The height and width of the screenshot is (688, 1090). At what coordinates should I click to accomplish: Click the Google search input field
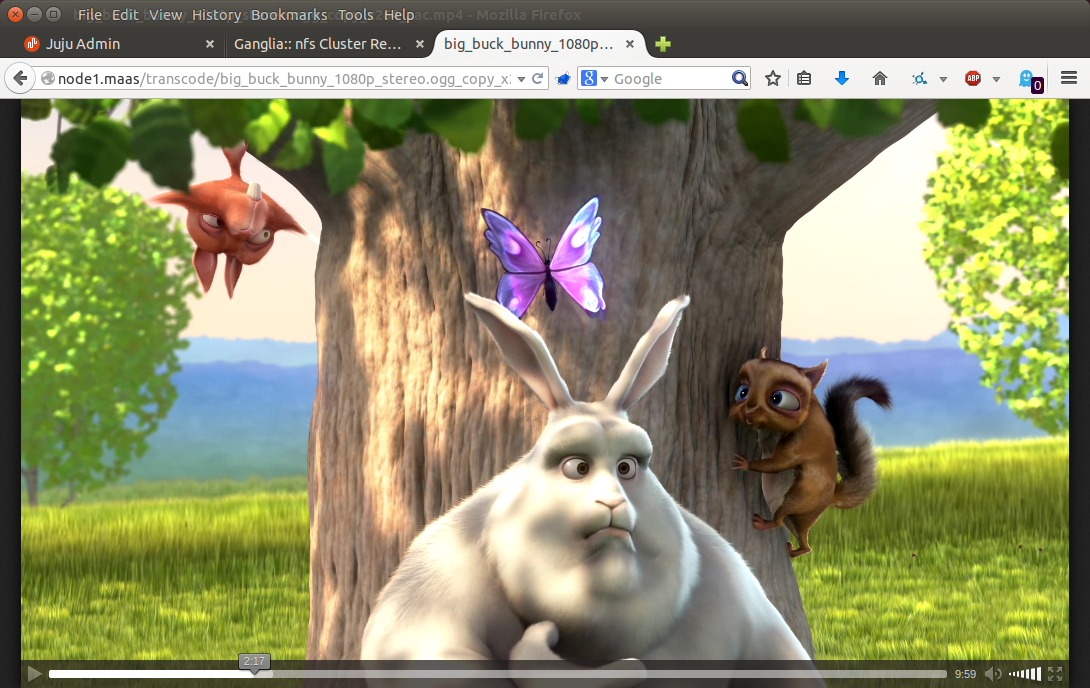[670, 79]
